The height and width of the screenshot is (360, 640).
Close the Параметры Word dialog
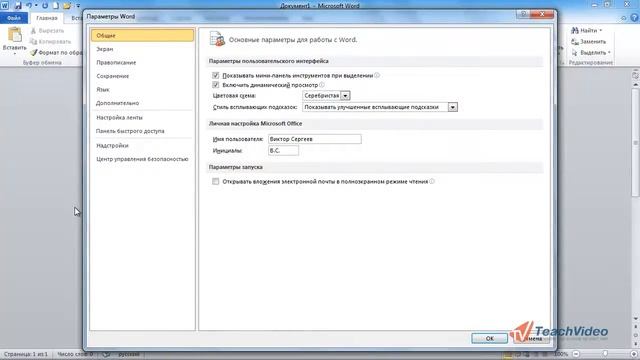pyautogui.click(x=542, y=14)
